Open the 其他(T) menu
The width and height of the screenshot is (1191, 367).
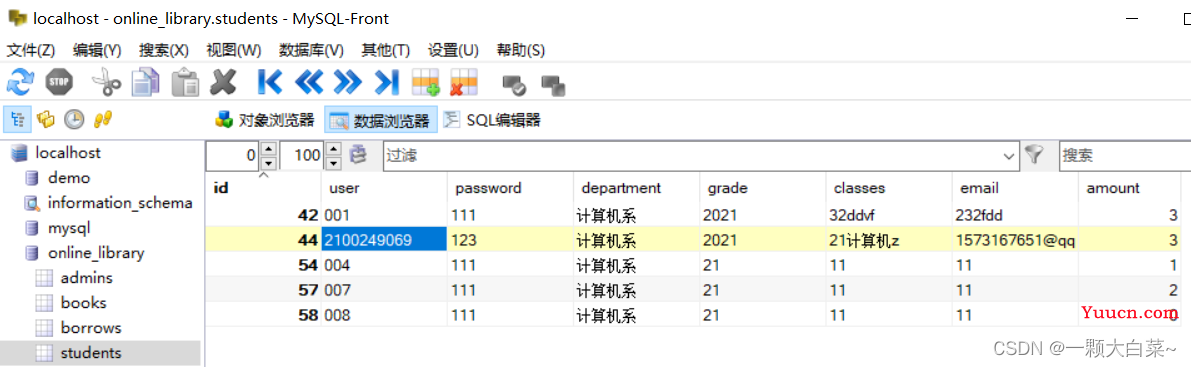tap(385, 50)
